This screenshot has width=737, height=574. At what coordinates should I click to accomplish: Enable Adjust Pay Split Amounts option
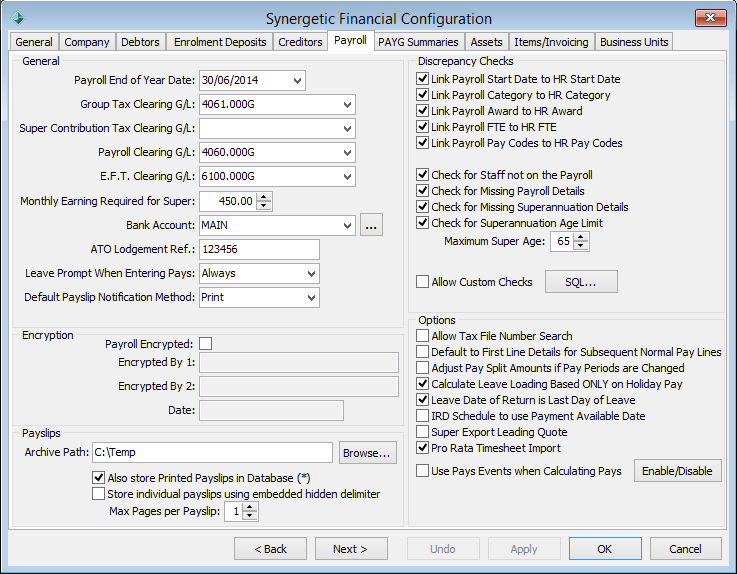click(x=423, y=368)
